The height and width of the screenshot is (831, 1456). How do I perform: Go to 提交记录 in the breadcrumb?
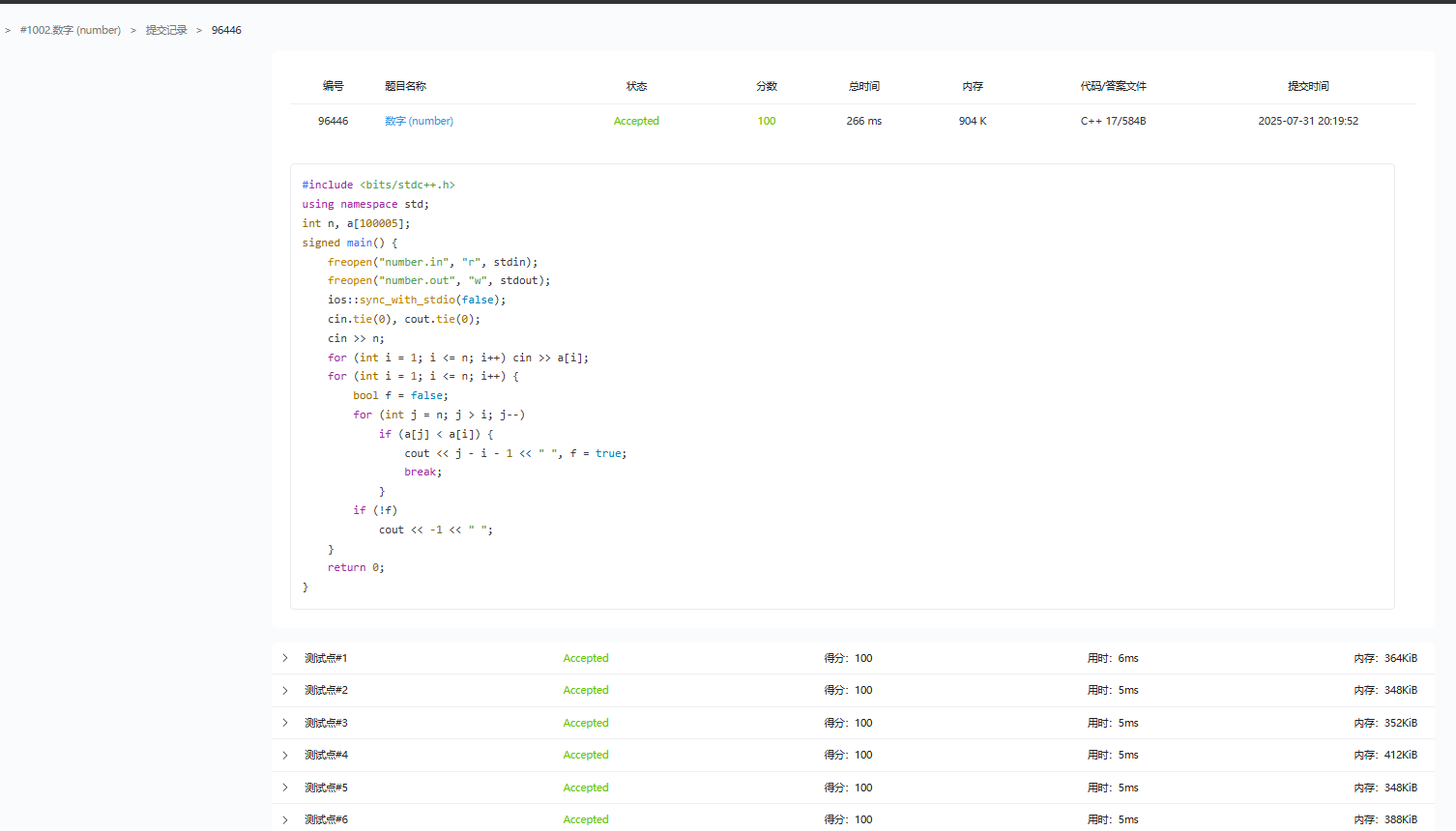tap(166, 30)
